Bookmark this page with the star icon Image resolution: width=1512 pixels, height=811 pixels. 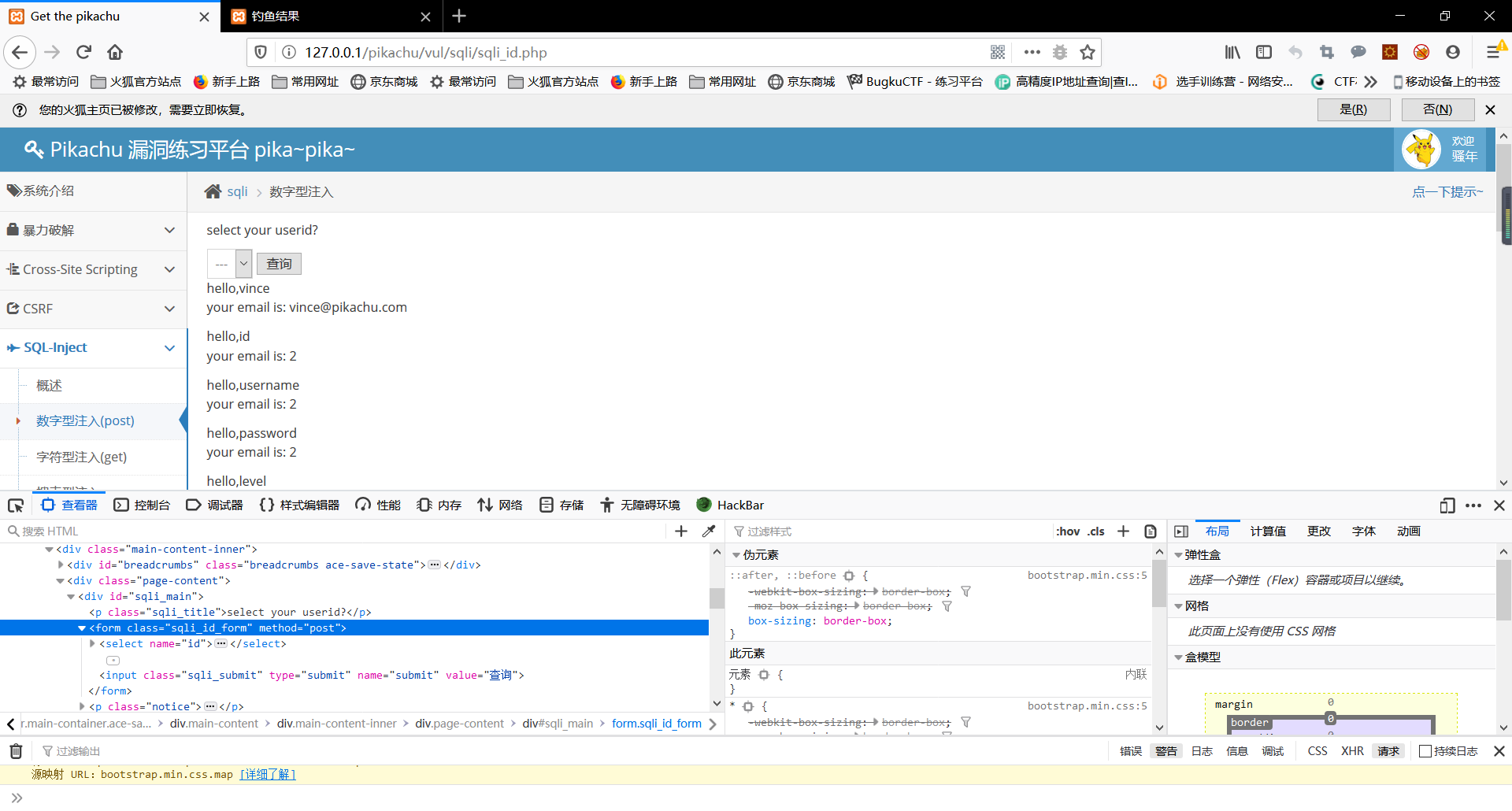[1088, 53]
